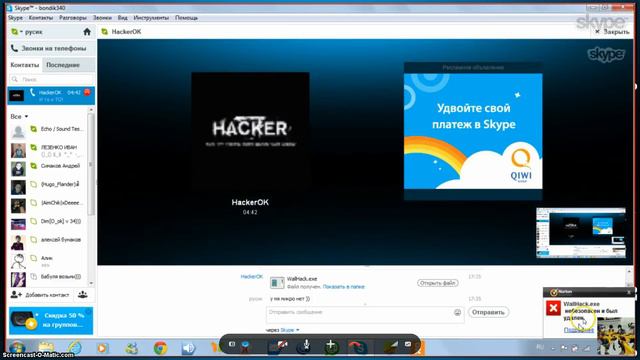Screen dimensions: 640x360
Task: Click full screen icon in call toolbar
Action: (x=408, y=344)
